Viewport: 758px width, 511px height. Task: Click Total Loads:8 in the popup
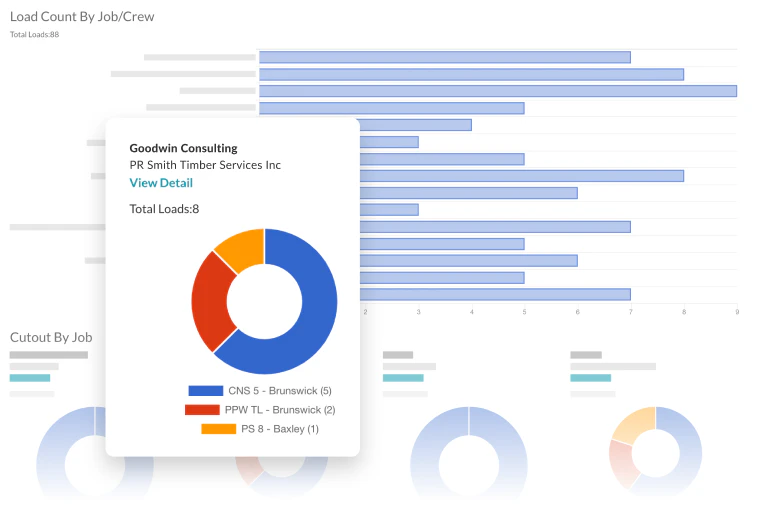point(164,209)
